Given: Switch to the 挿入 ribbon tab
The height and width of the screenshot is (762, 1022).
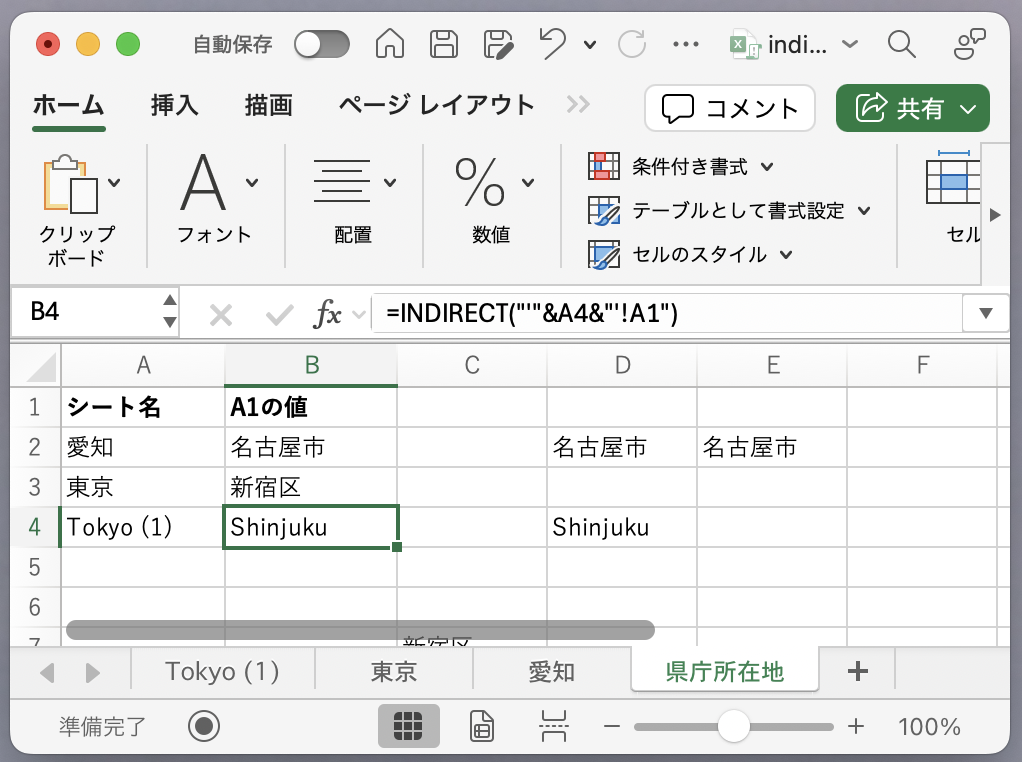Looking at the screenshot, I should [175, 106].
